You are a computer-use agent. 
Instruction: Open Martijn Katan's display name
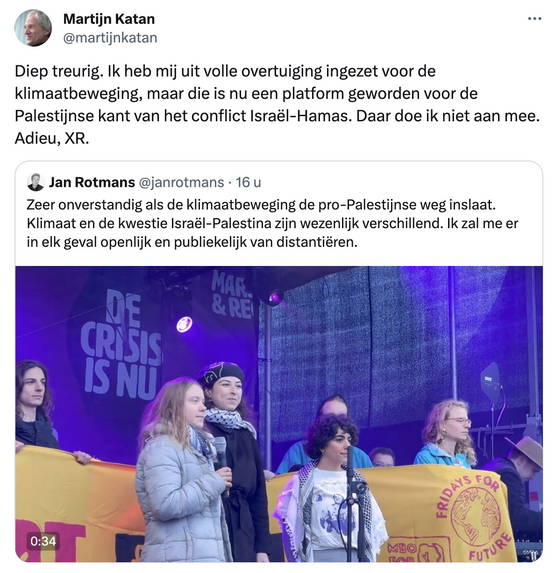(x=109, y=19)
